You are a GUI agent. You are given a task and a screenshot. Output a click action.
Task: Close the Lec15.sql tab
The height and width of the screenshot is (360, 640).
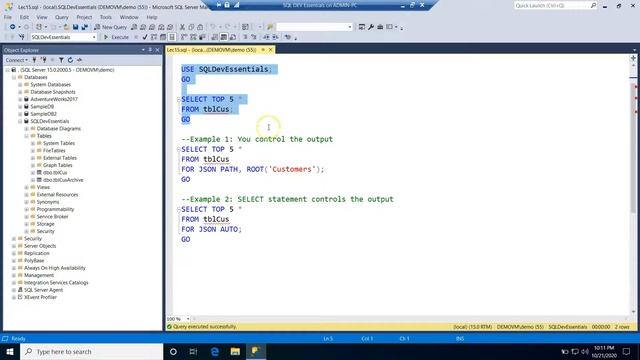tap(271, 50)
